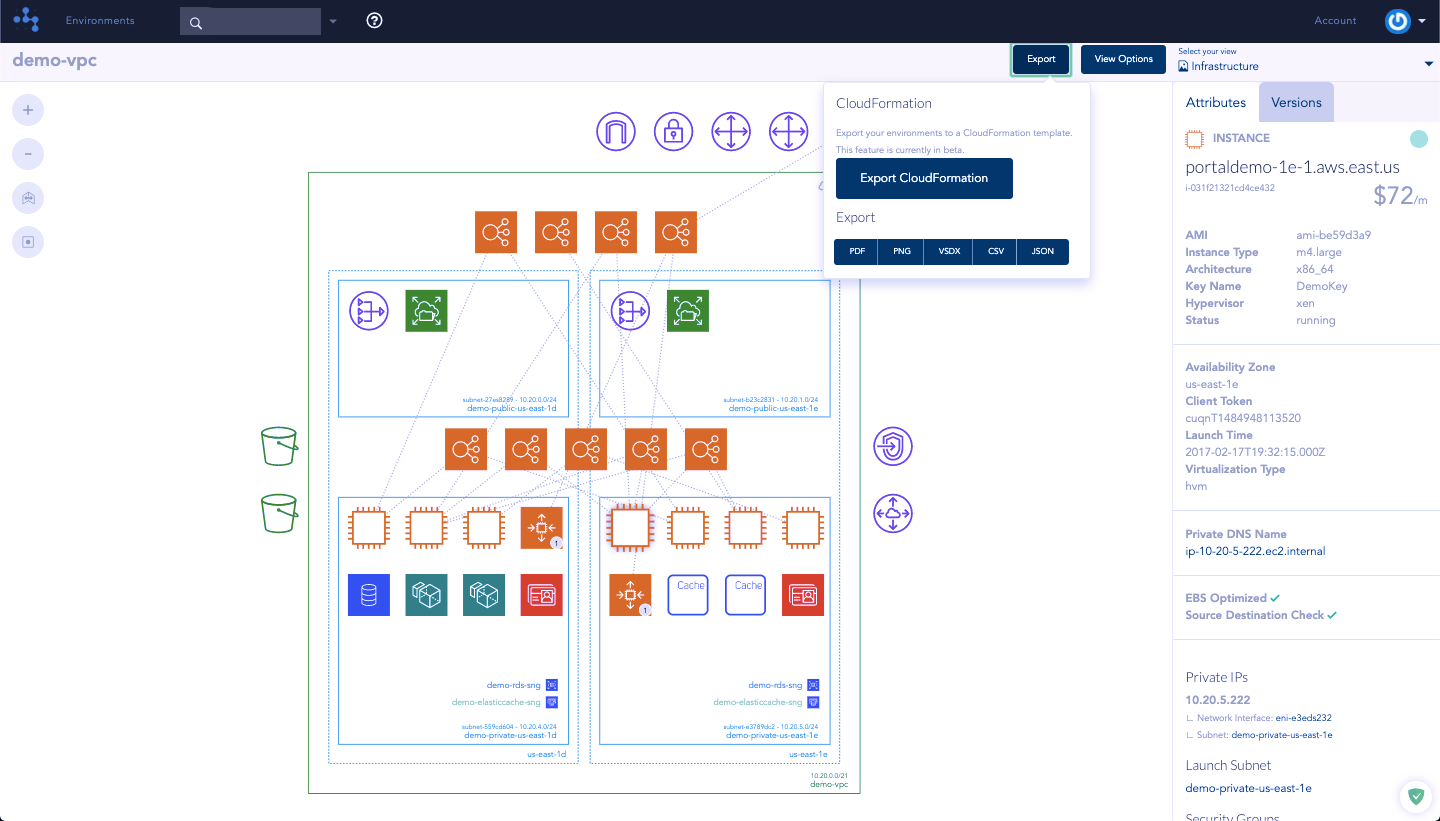
Task: Select autoscaling group icon in private-us-east-1e
Action: coord(630,595)
